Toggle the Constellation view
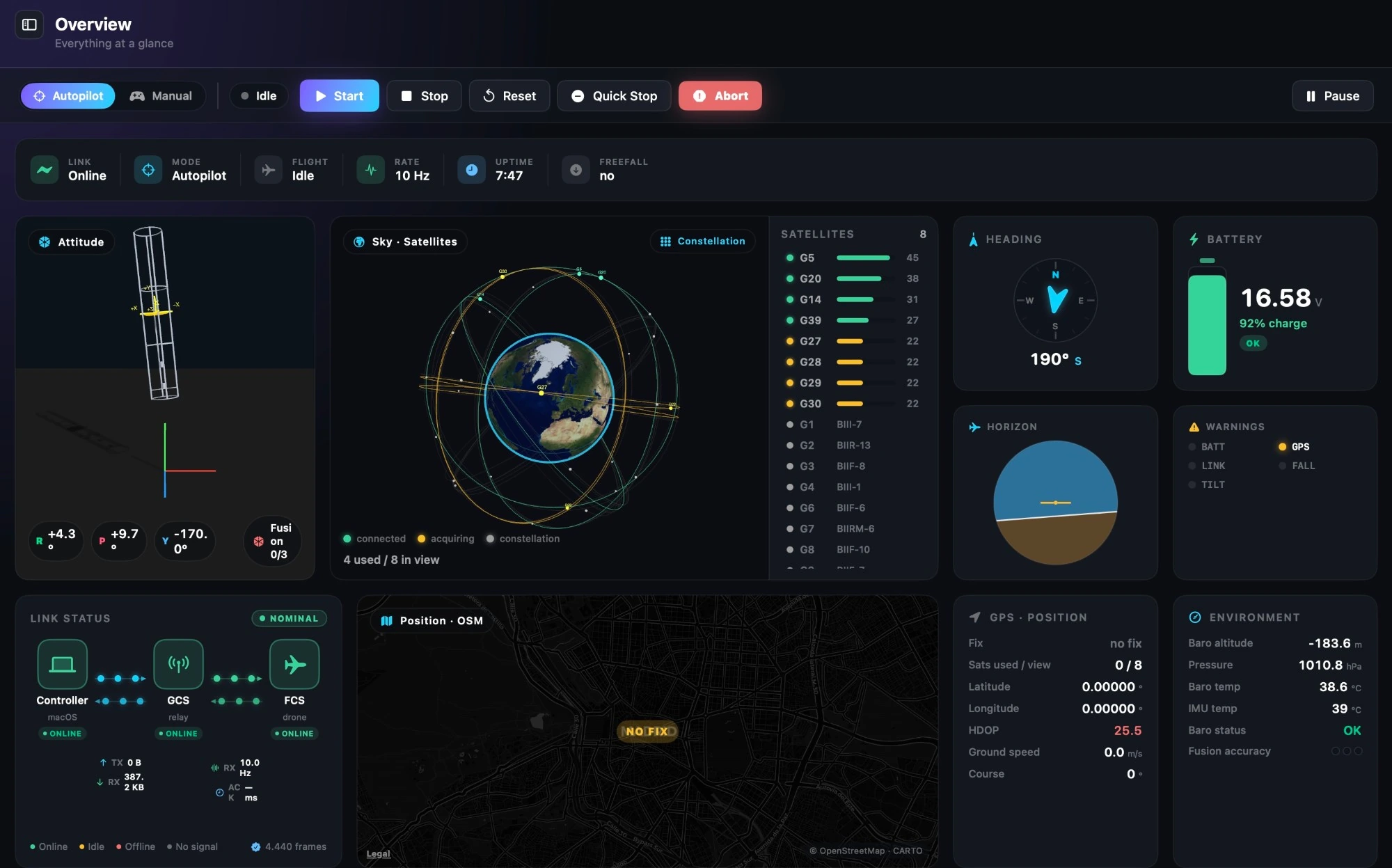The width and height of the screenshot is (1392, 868). (702, 242)
